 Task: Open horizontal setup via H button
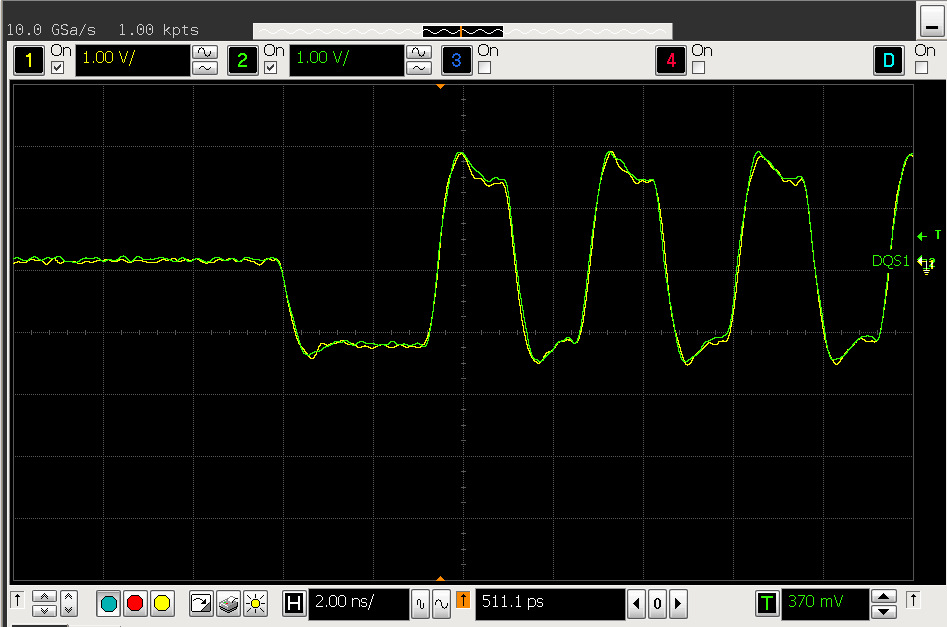coord(294,603)
